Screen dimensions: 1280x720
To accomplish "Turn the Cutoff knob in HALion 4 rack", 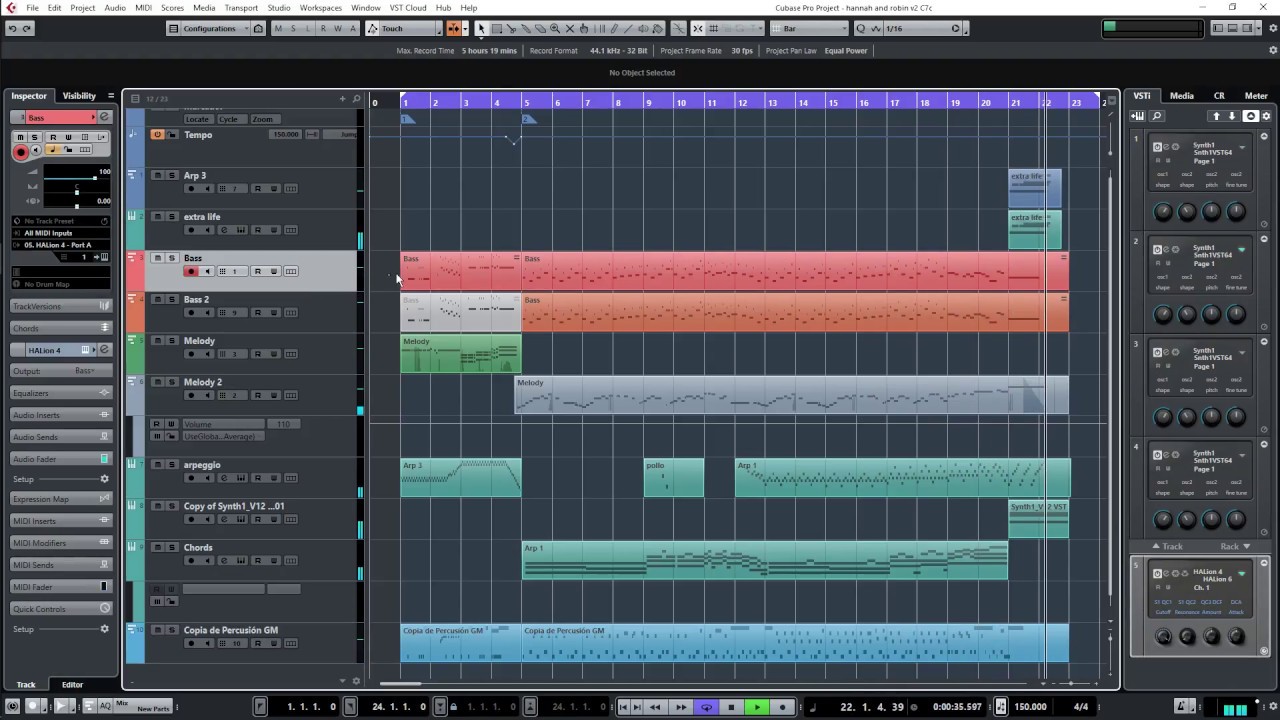I will 1163,637.
